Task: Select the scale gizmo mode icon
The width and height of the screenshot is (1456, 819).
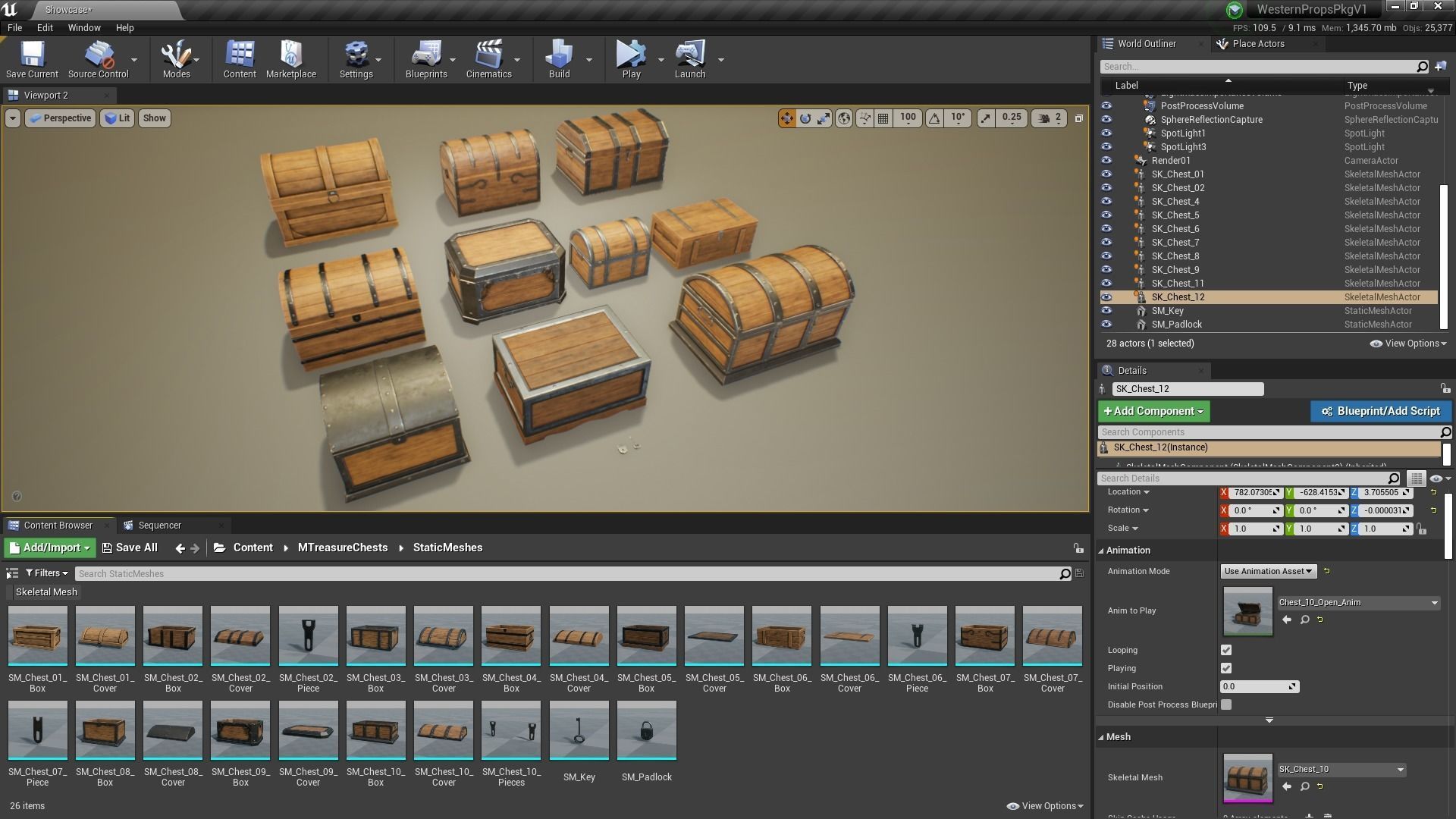Action: [x=824, y=118]
